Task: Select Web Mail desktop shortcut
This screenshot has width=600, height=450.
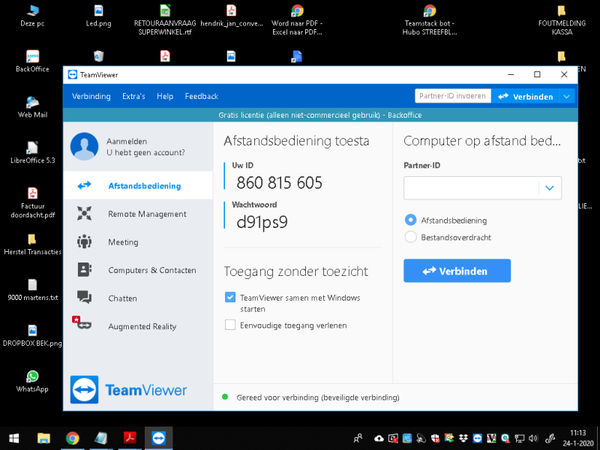Action: pos(32,107)
